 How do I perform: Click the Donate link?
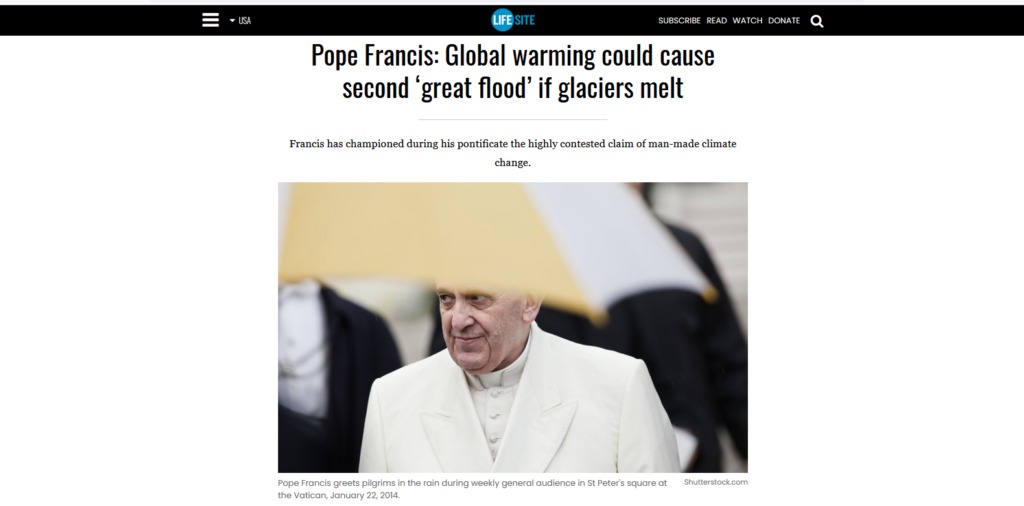point(784,21)
